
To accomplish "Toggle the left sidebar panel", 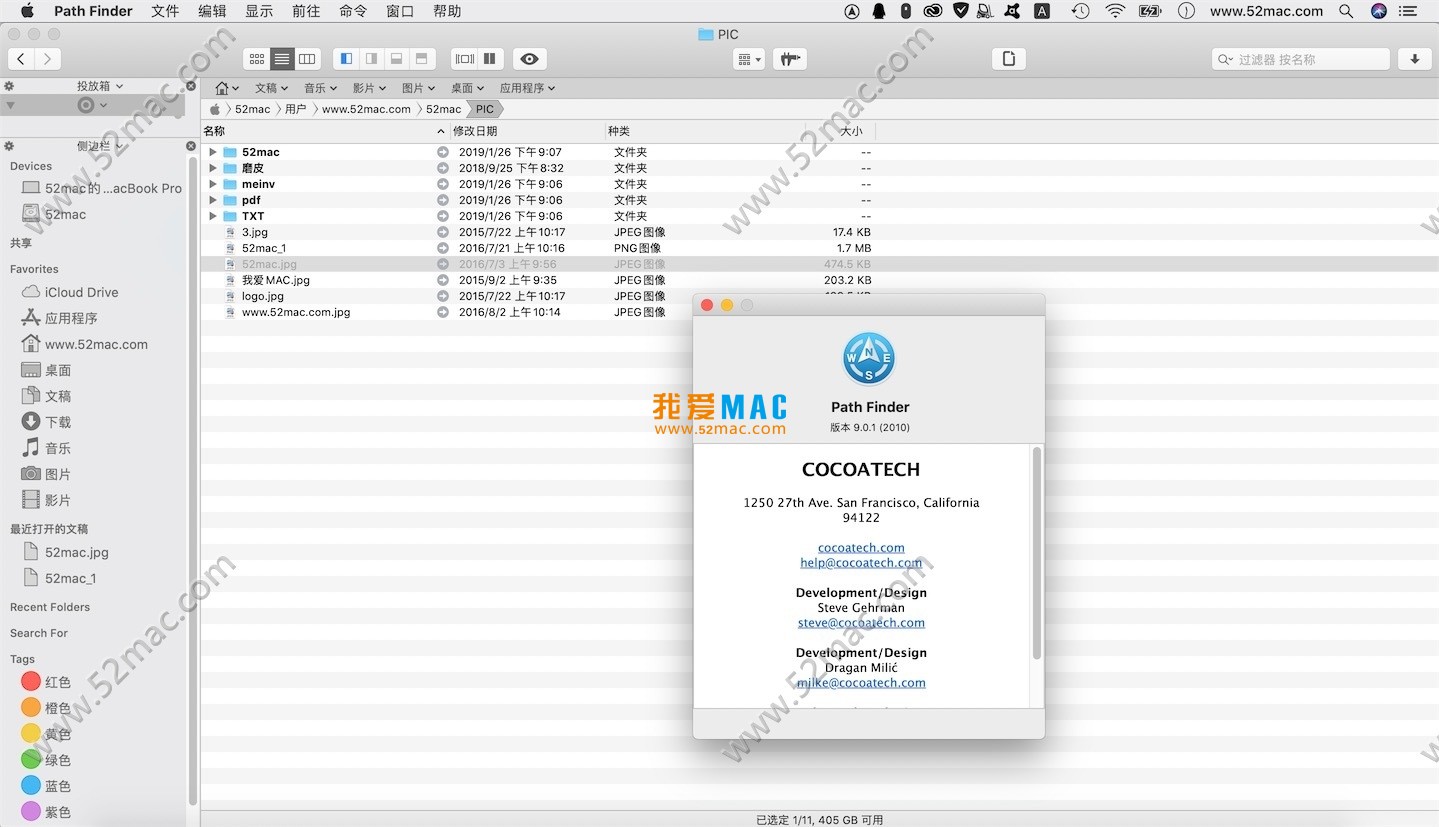I will point(346,59).
